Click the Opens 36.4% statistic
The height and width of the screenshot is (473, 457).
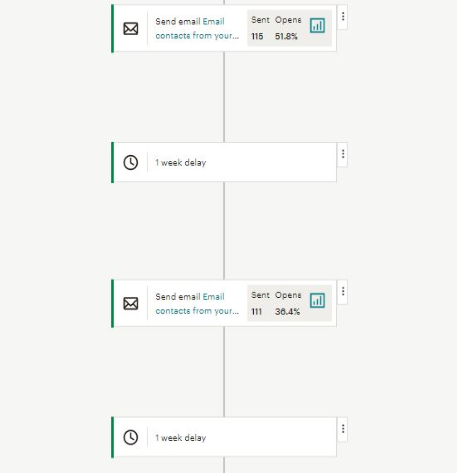click(288, 303)
